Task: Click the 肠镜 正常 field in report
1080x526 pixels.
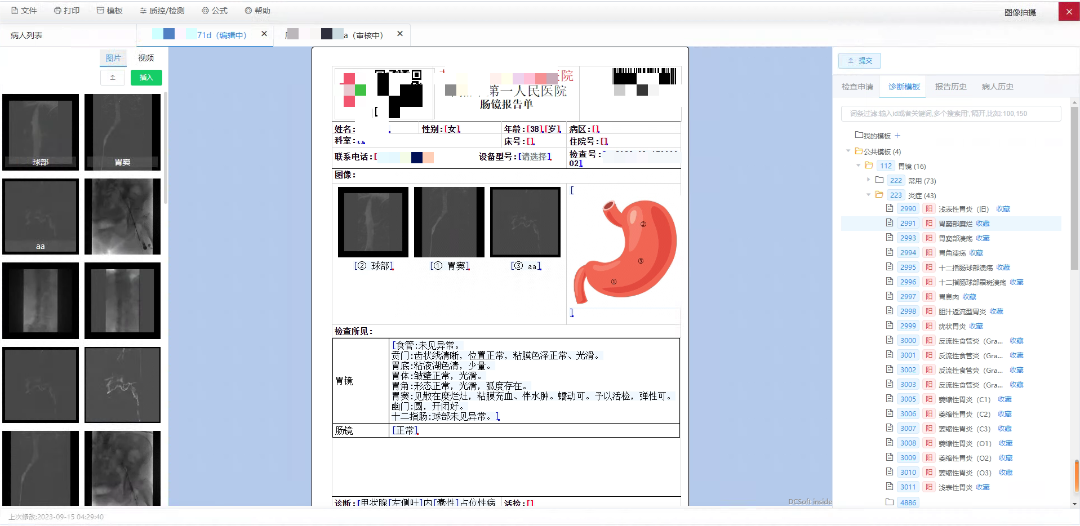Action: (405, 431)
